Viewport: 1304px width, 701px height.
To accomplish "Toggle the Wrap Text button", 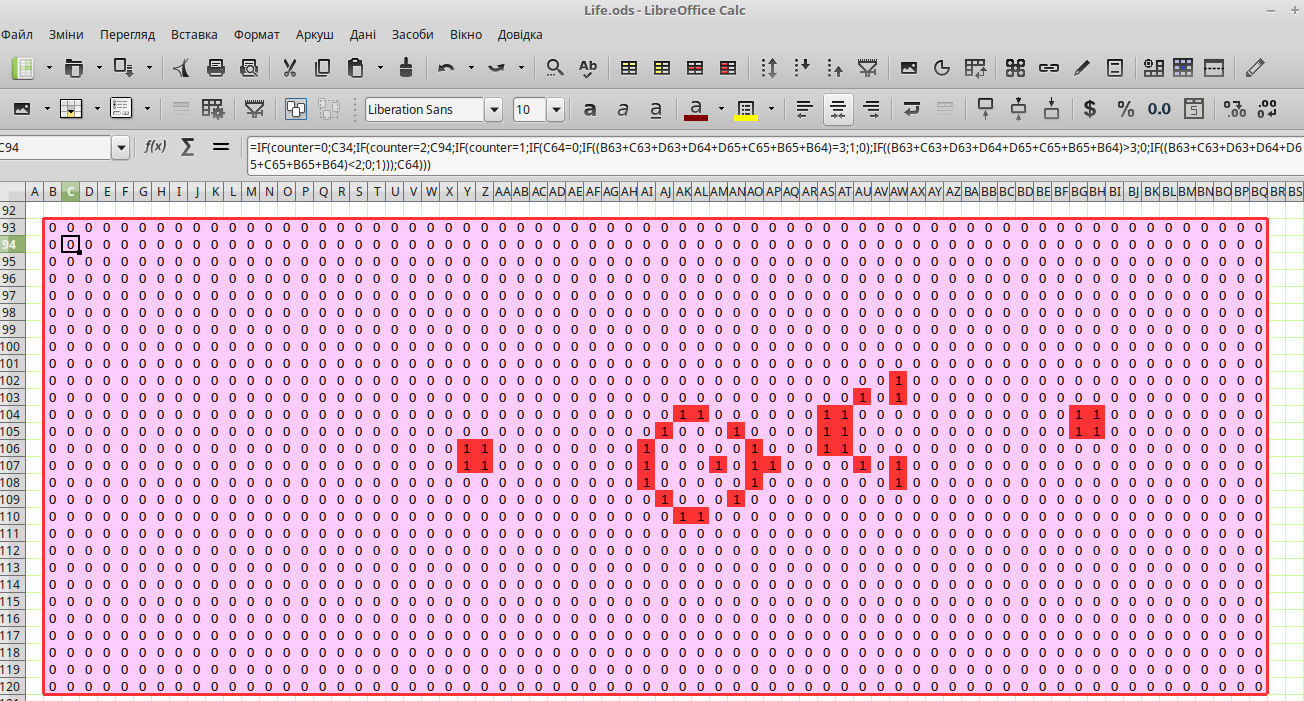I will (x=911, y=109).
